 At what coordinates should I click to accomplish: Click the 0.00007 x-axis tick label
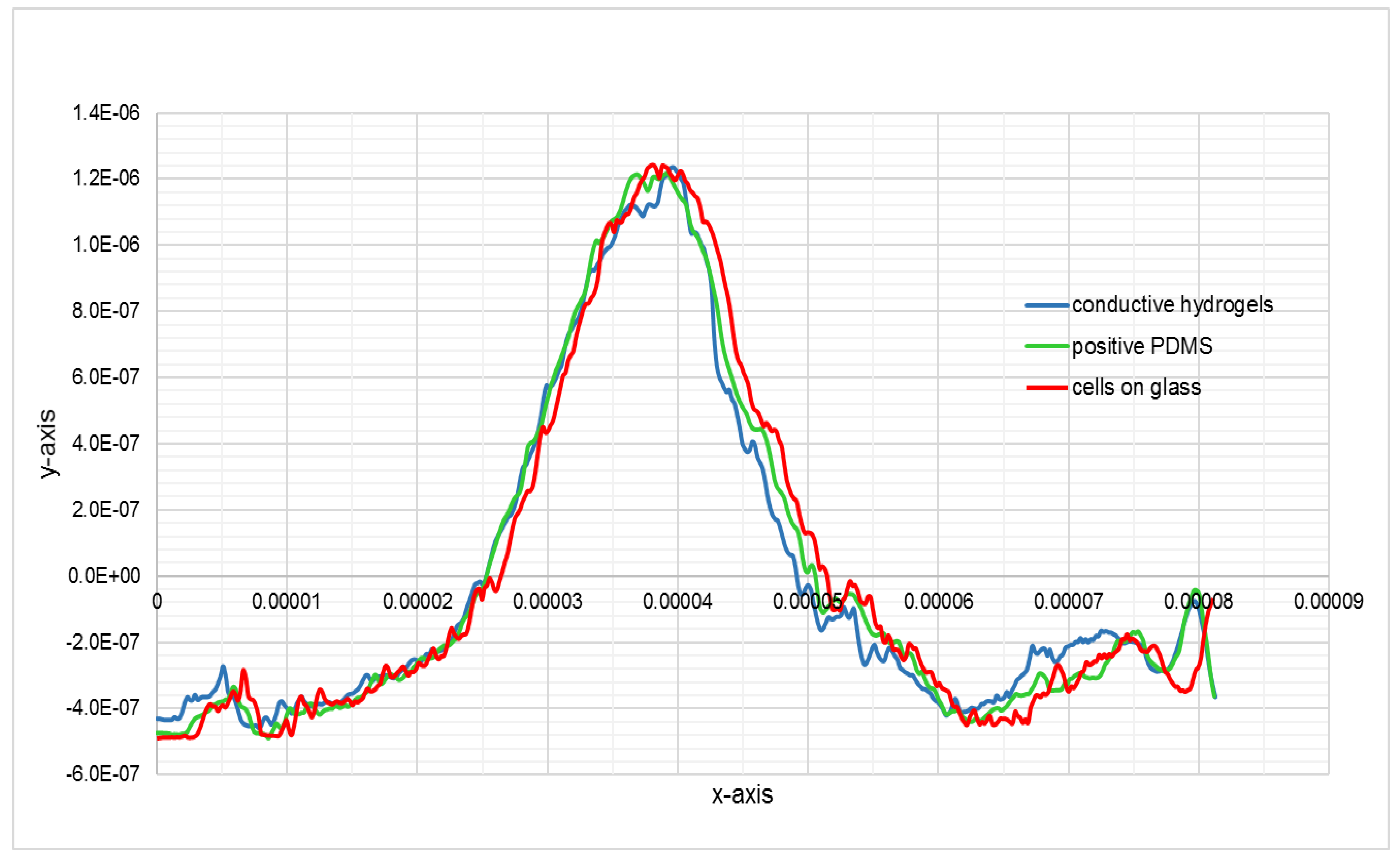pos(1068,601)
